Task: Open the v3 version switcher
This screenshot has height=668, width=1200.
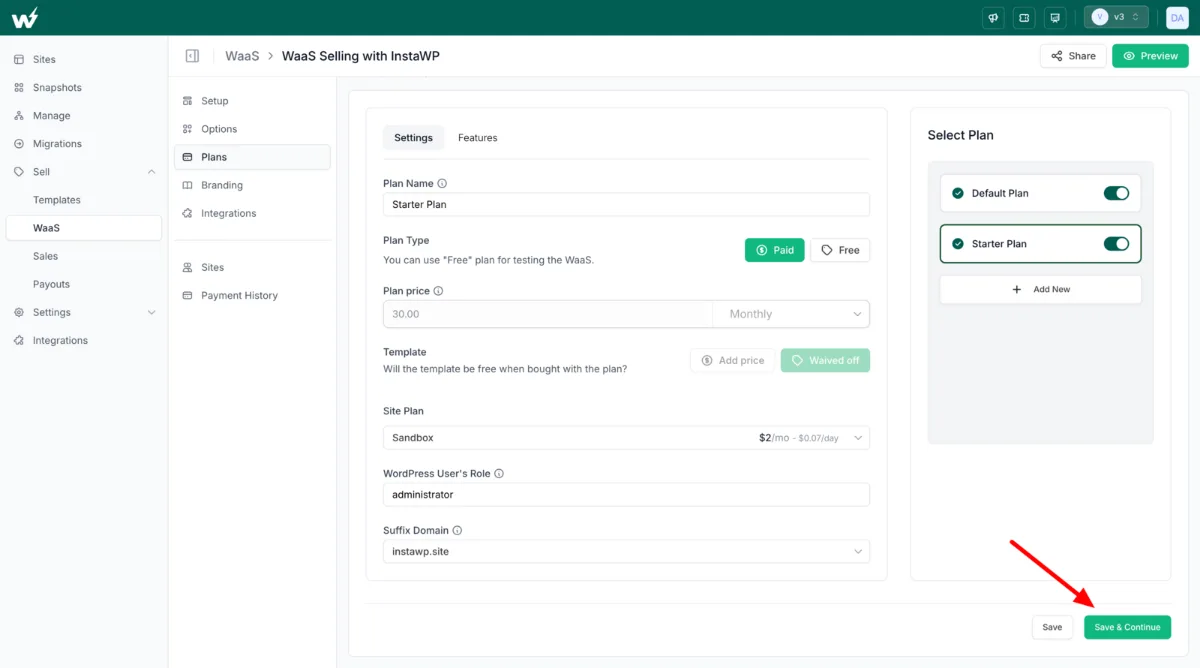Action: click(x=1116, y=17)
